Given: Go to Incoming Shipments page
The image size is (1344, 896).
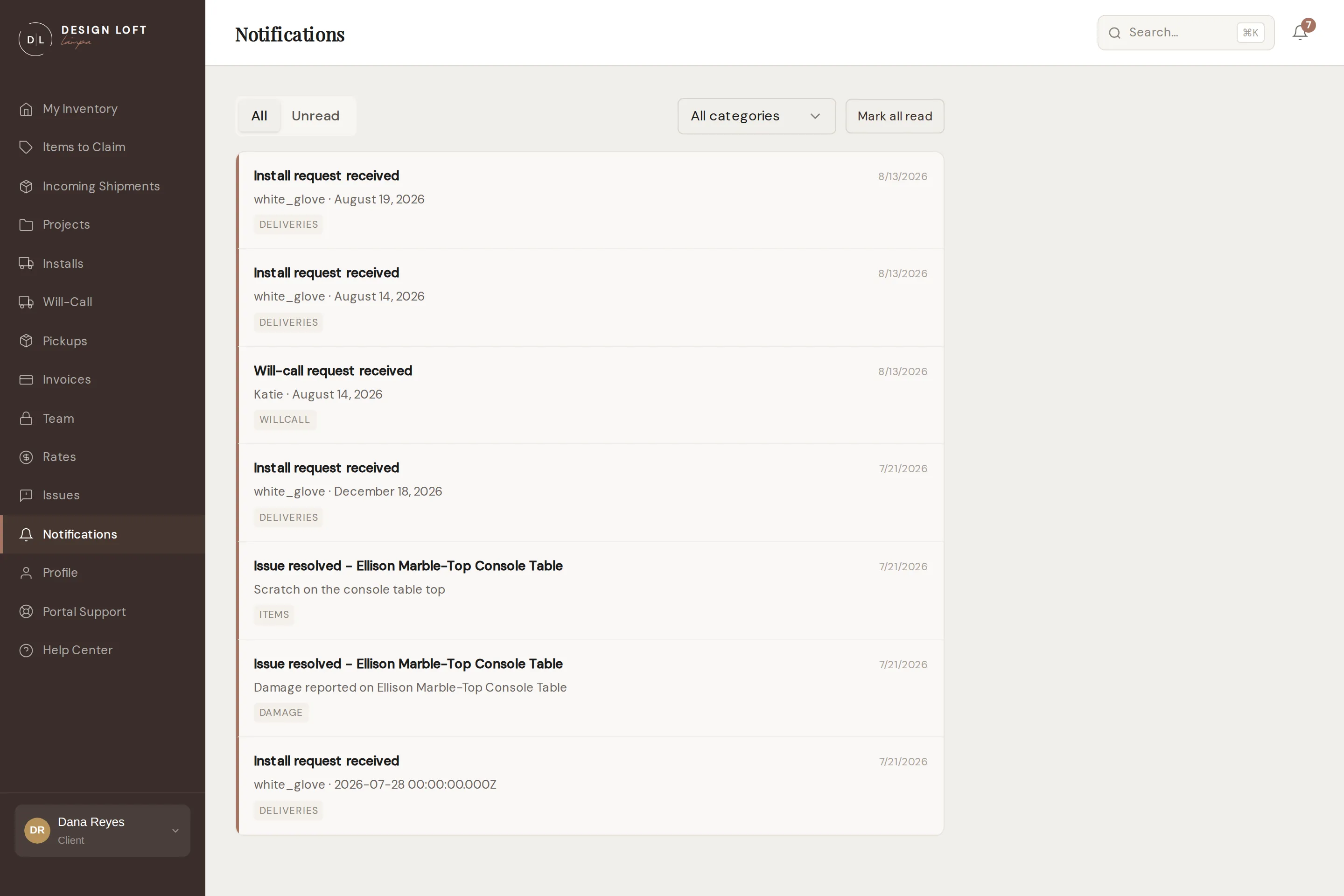Looking at the screenshot, I should tap(103, 186).
